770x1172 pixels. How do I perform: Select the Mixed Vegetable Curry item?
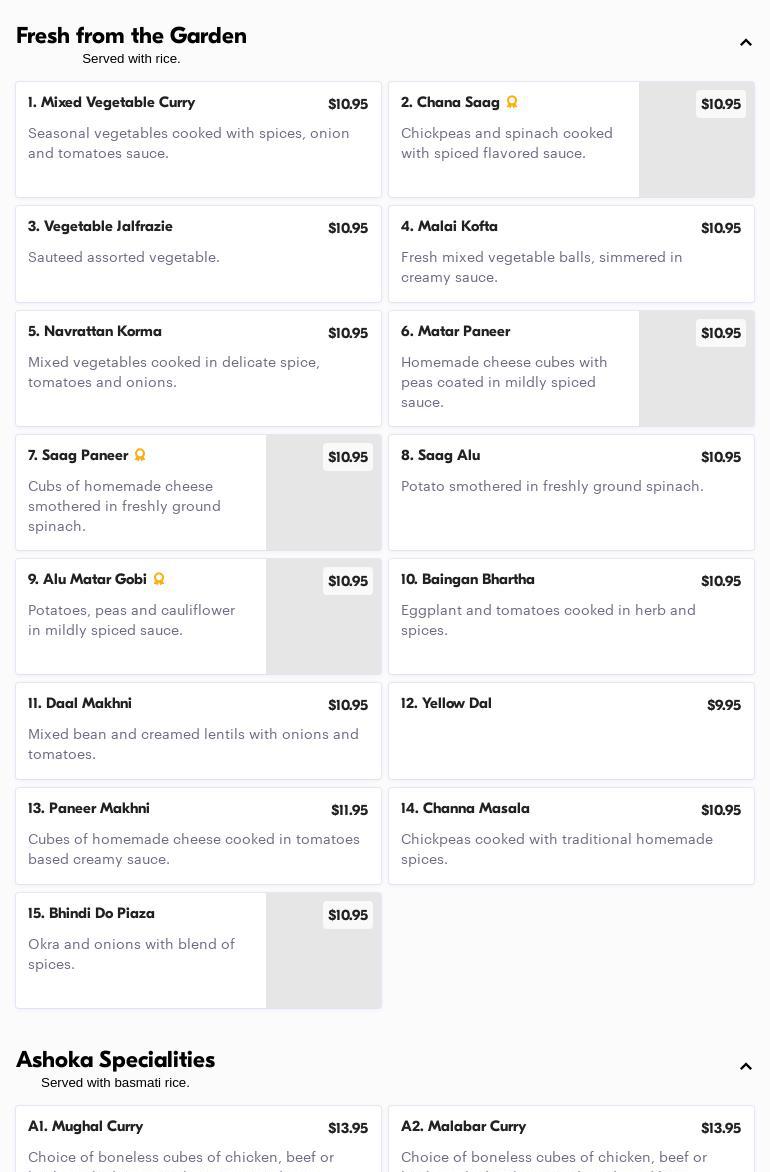point(198,139)
